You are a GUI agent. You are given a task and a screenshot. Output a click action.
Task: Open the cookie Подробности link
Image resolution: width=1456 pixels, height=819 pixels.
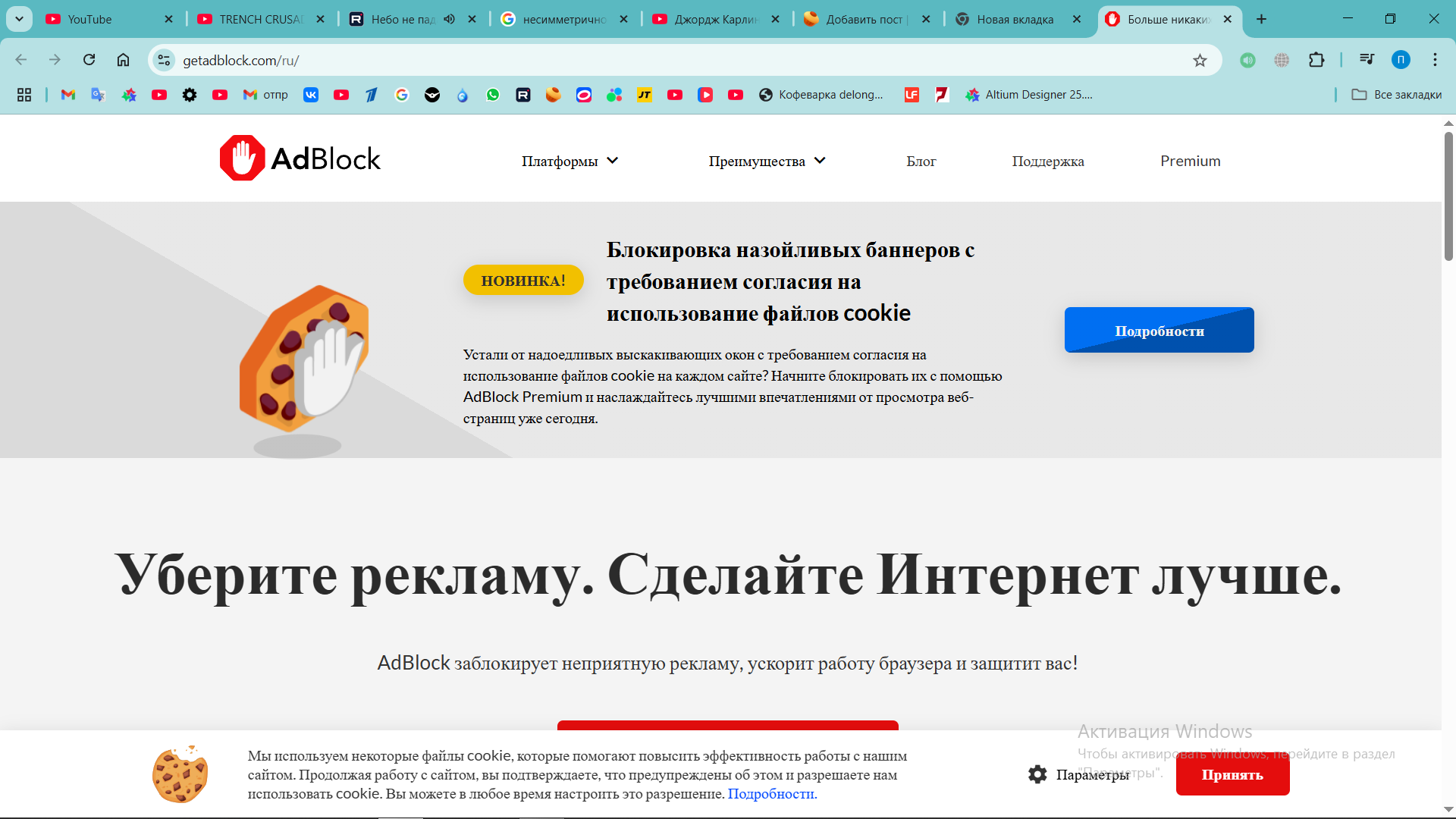[772, 794]
